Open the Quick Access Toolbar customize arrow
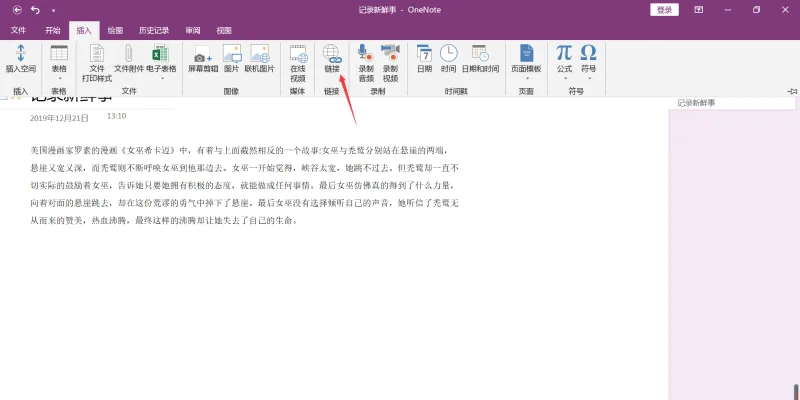This screenshot has height=400, width=800. point(54,10)
